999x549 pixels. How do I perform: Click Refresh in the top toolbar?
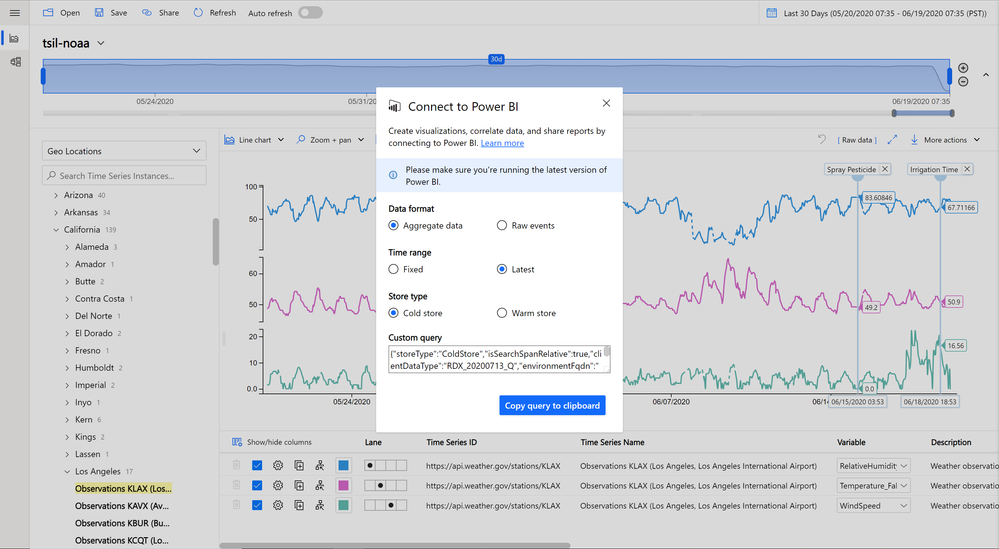215,13
